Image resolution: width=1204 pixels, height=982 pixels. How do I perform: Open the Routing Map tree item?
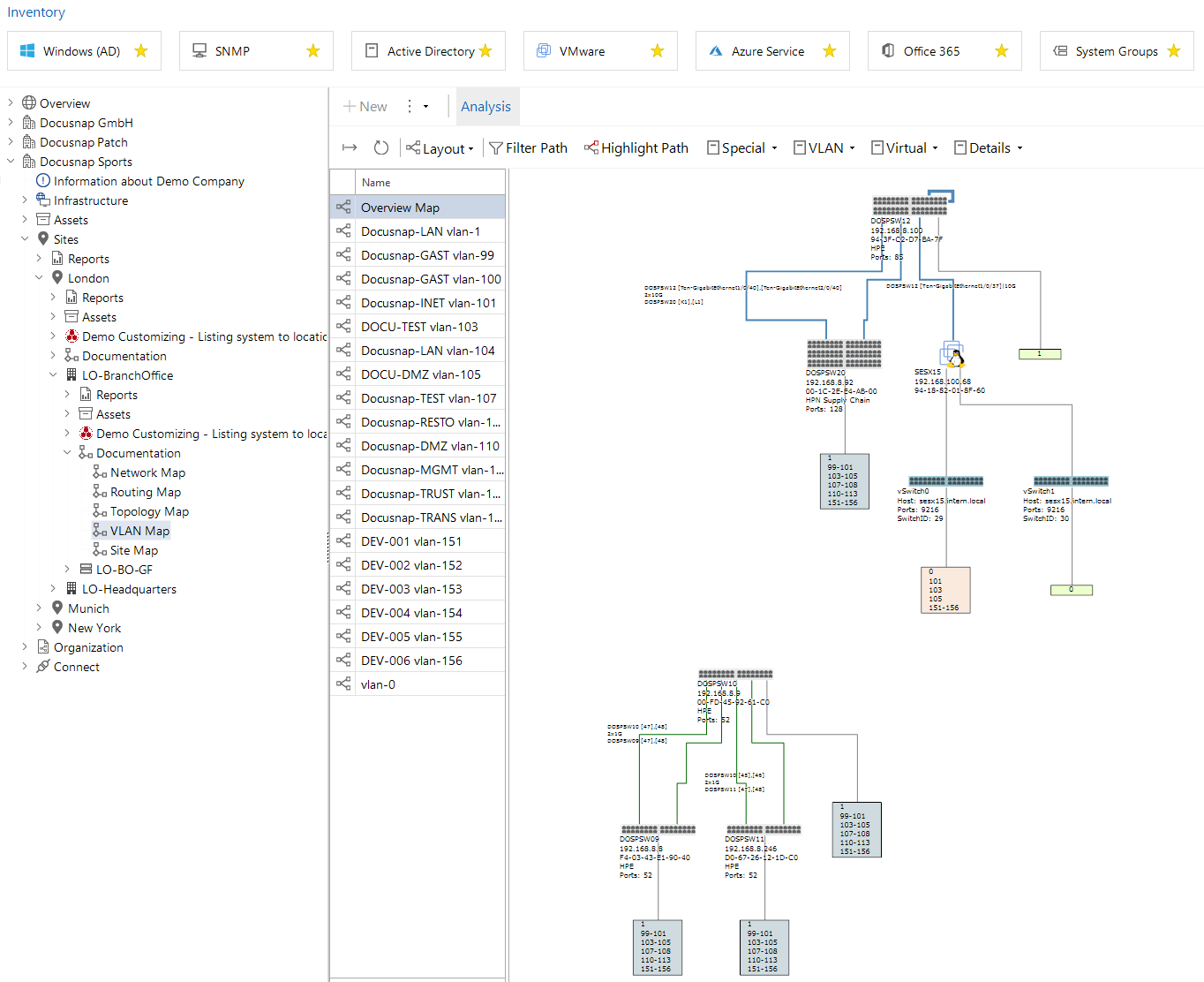146,492
